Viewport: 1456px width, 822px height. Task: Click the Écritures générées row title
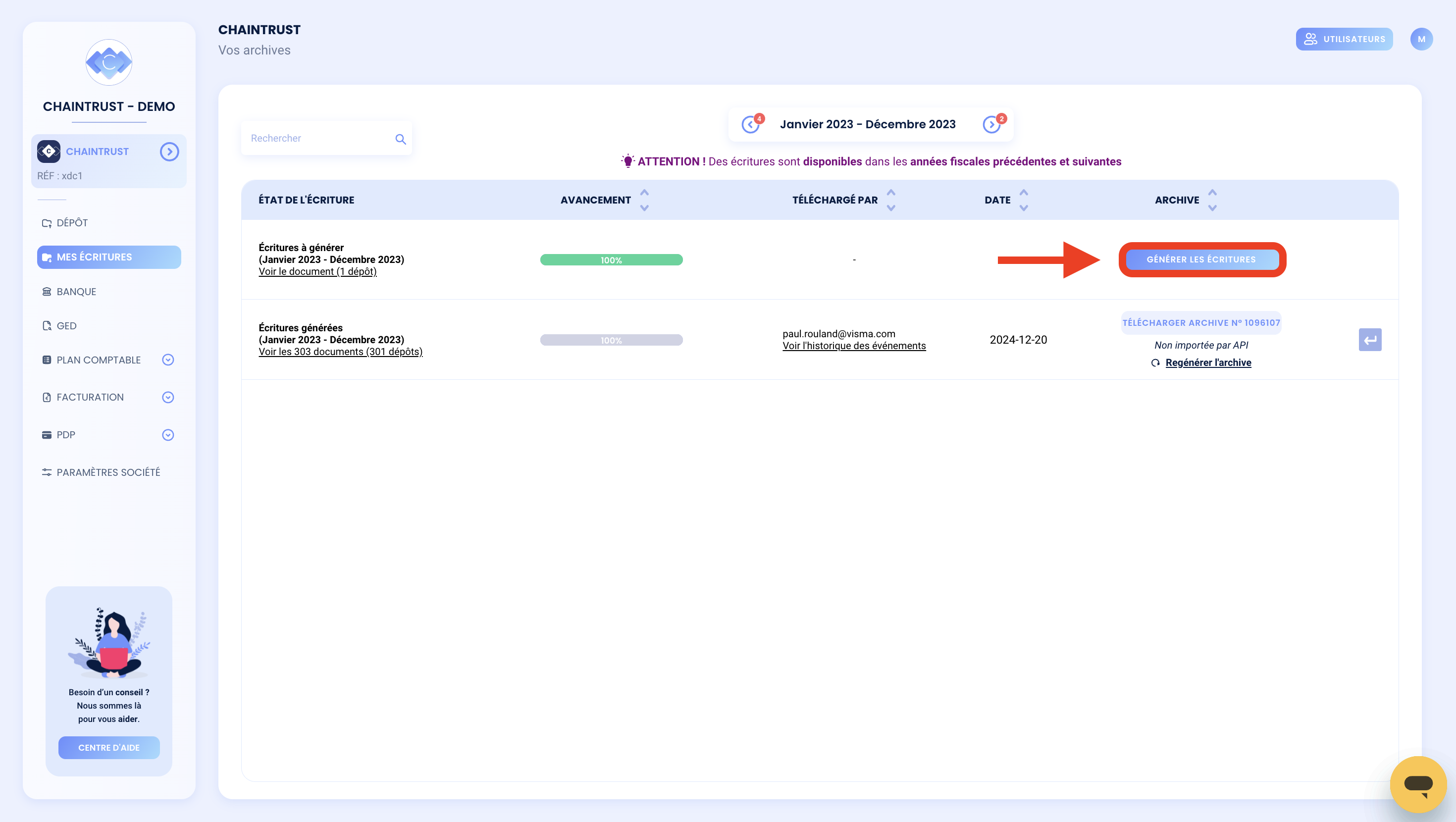(x=301, y=328)
